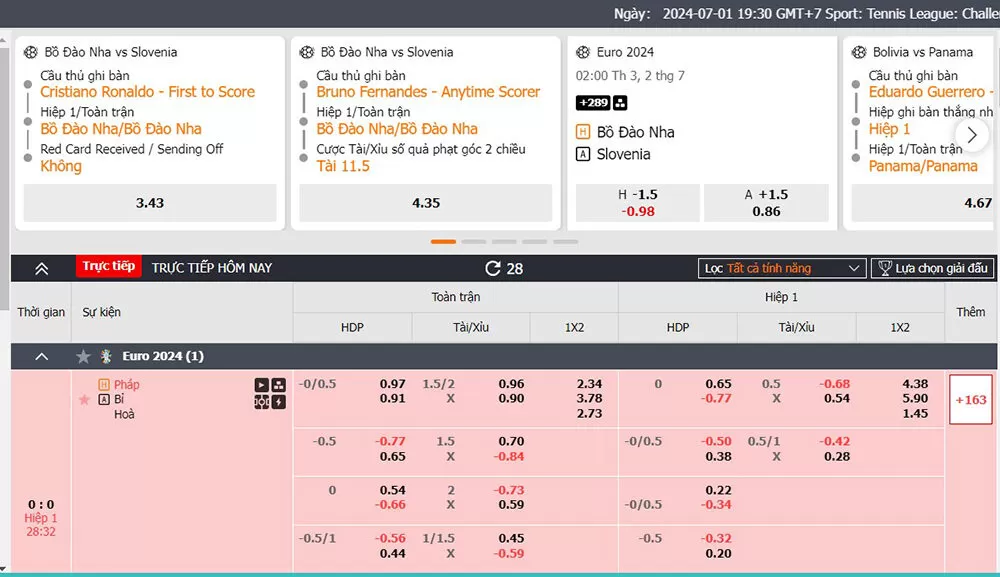Open the pitch view icon for Pháp match
The height and width of the screenshot is (577, 1000).
tap(262, 402)
